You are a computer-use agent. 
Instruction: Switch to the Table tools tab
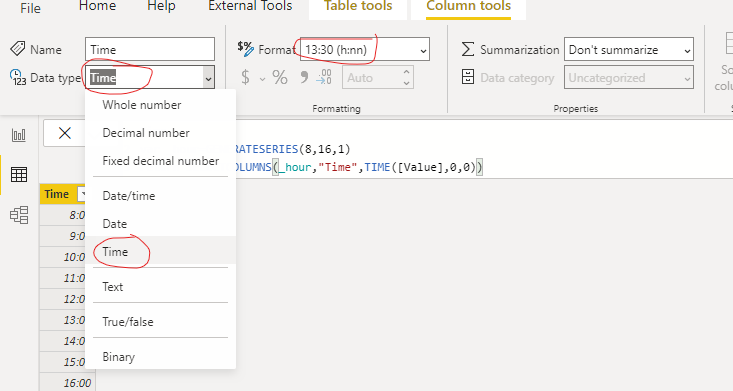[x=358, y=6]
